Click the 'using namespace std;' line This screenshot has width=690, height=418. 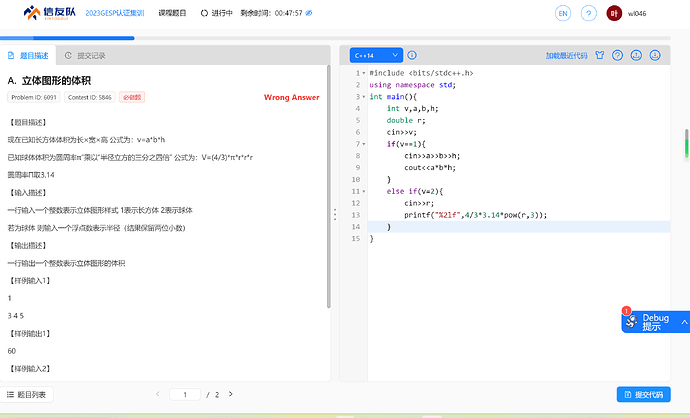click(412, 85)
